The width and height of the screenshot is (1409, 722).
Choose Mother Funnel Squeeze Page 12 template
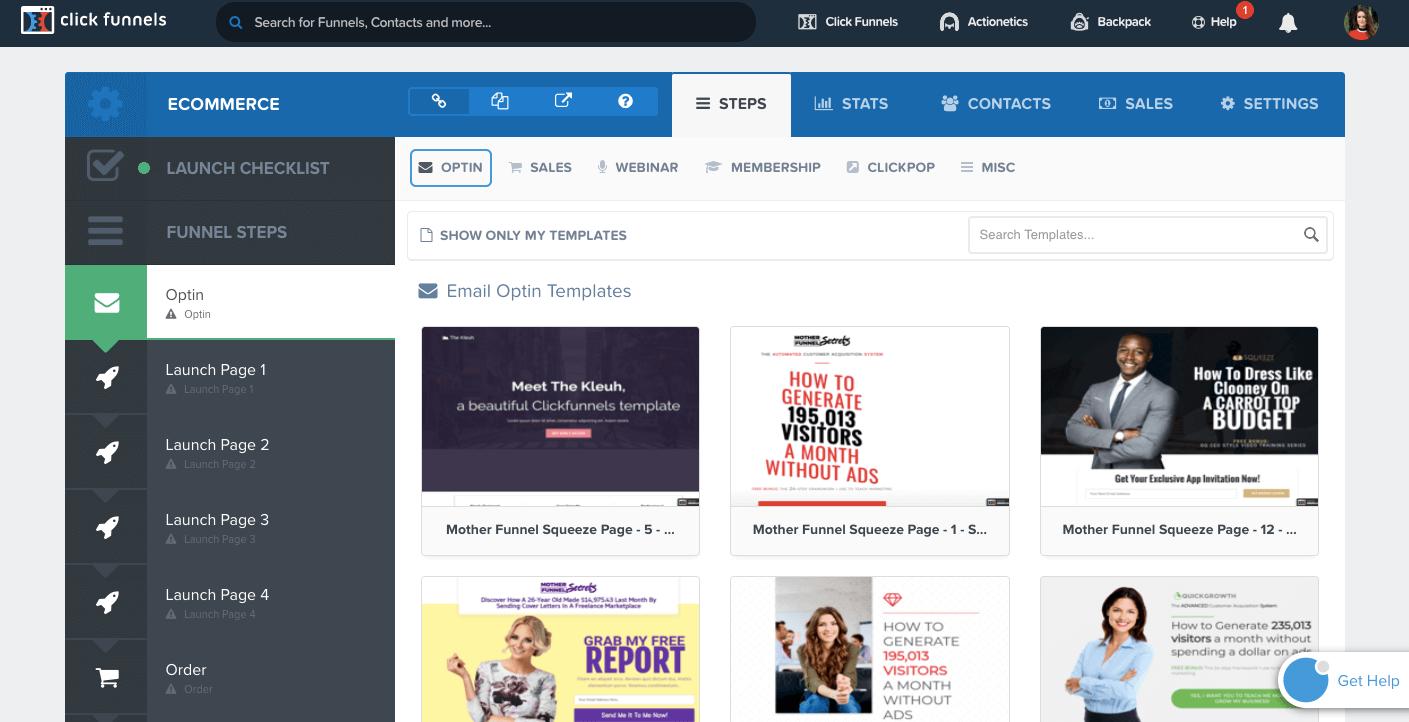point(1179,440)
